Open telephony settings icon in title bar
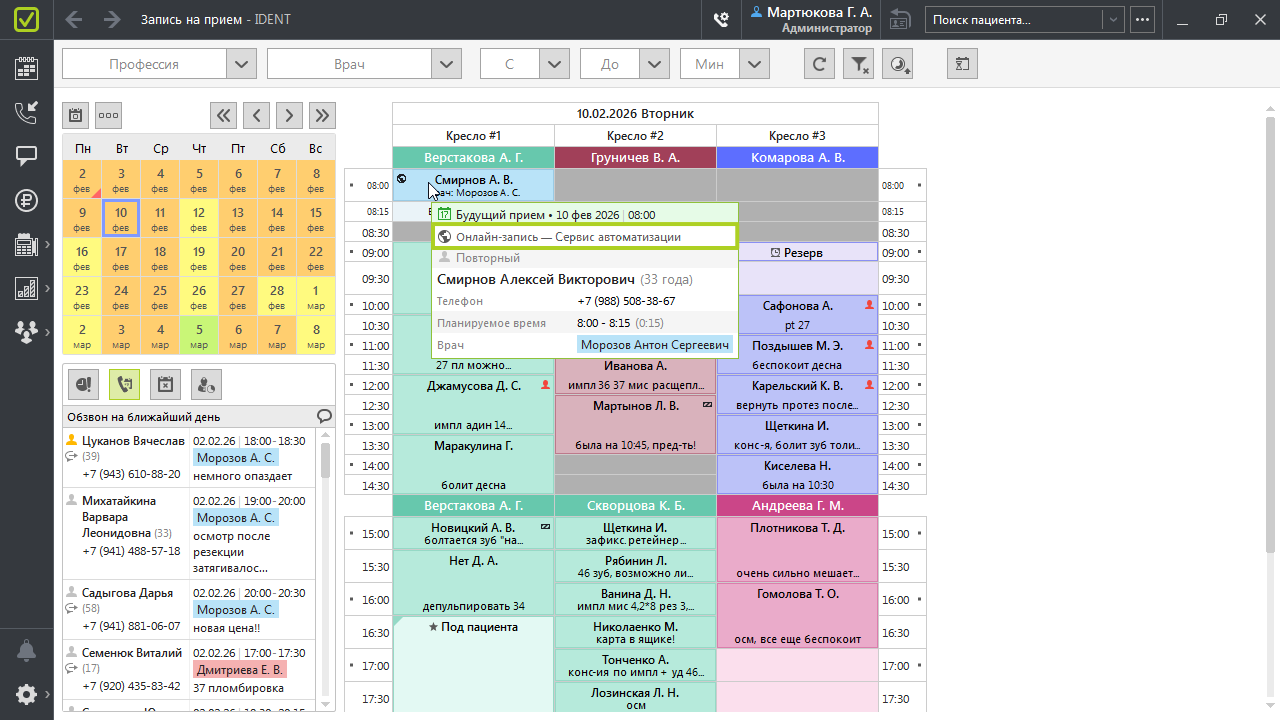Viewport: 1280px width, 720px height. click(x=720, y=20)
